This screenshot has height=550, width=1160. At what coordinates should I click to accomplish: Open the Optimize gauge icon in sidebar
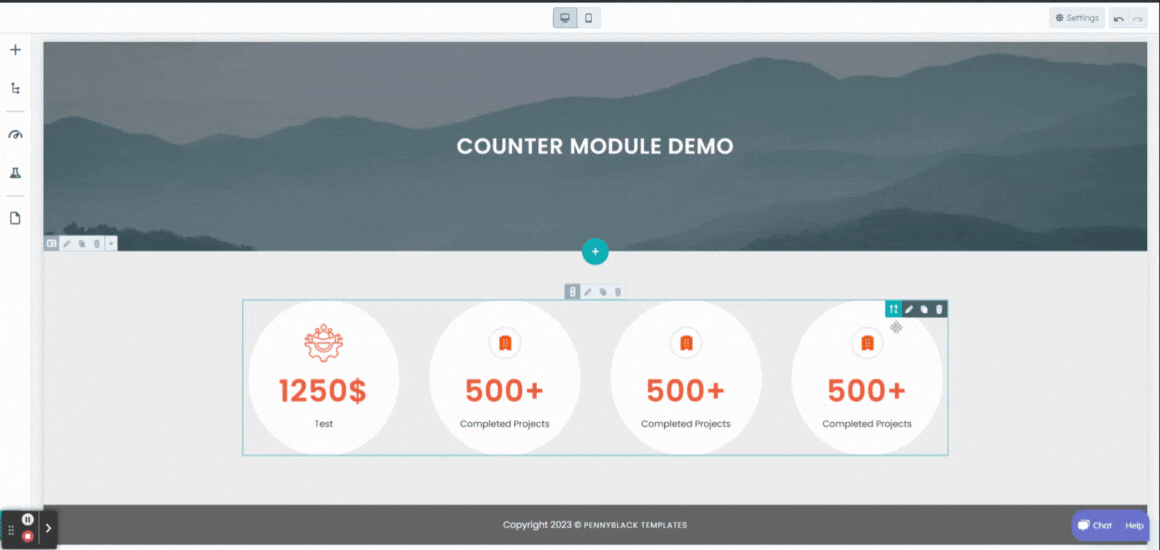(x=16, y=135)
